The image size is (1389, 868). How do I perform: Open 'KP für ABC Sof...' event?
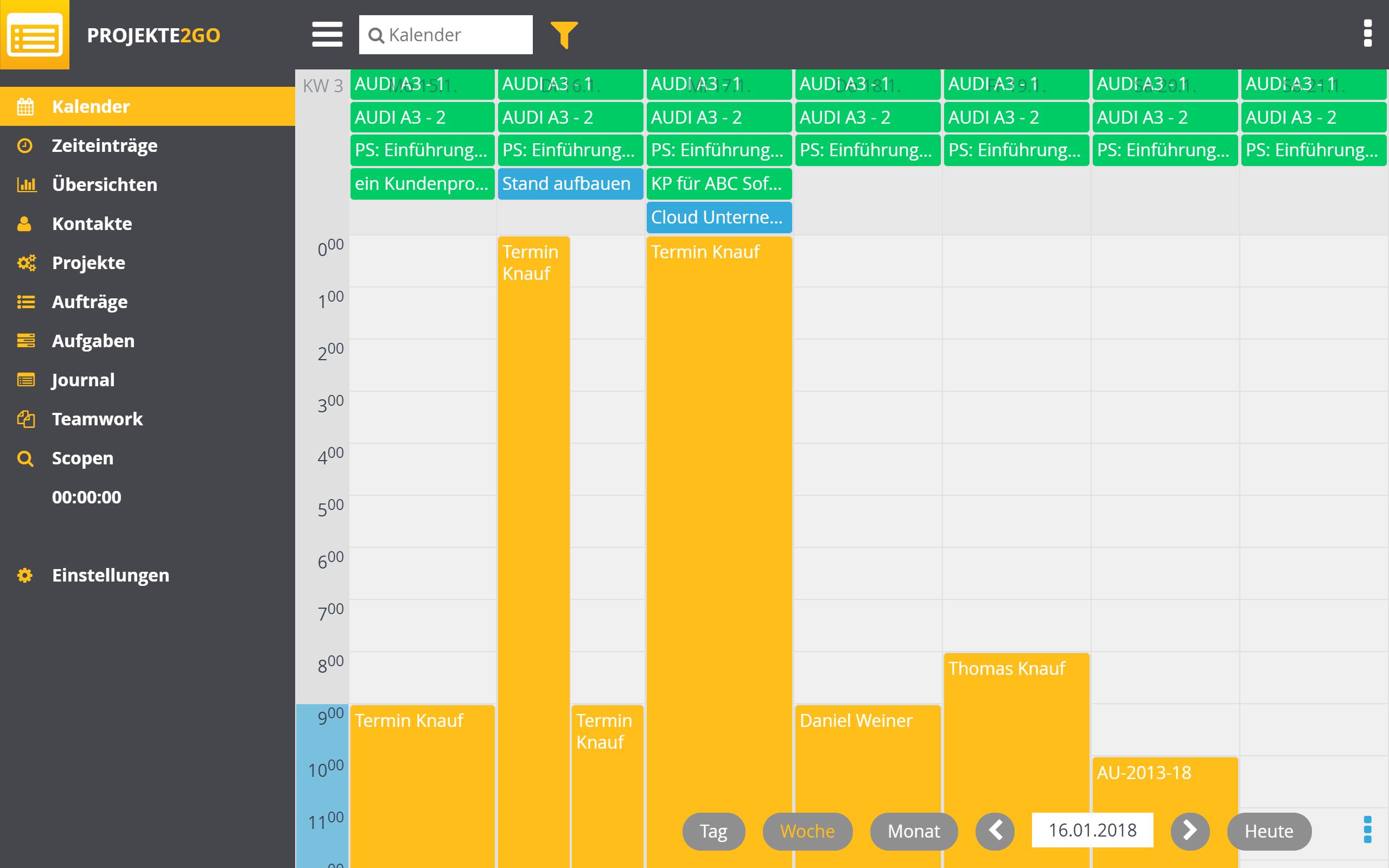coord(719,184)
